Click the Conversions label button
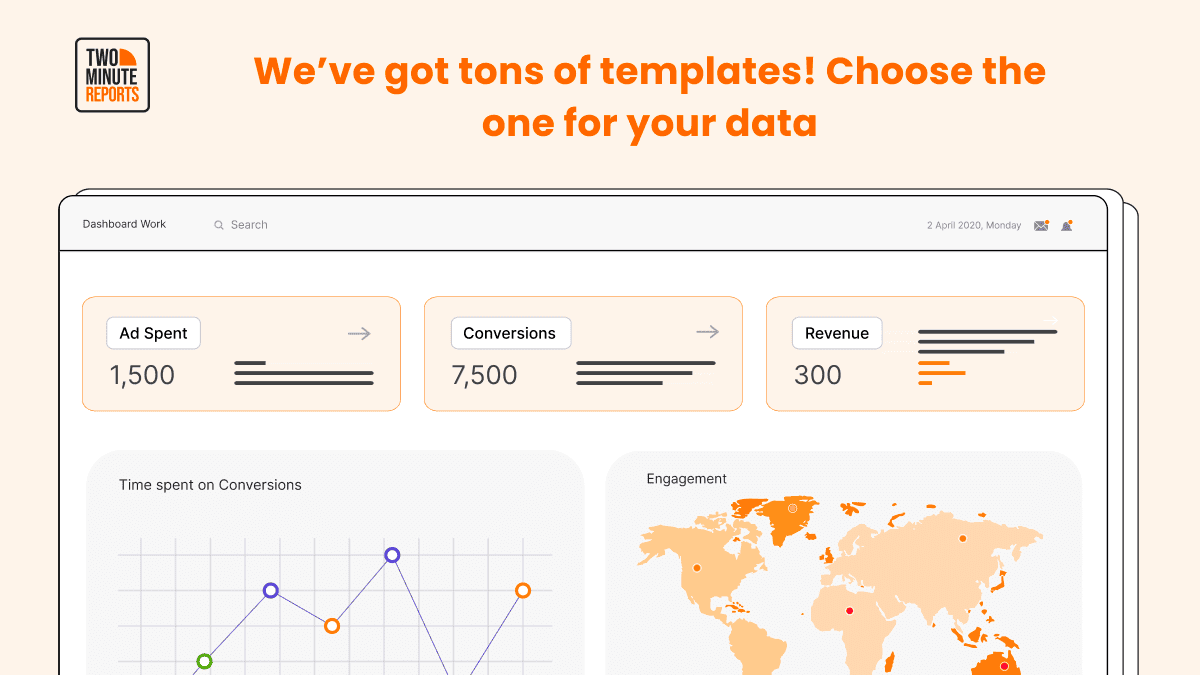This screenshot has height=675, width=1200. pos(510,333)
